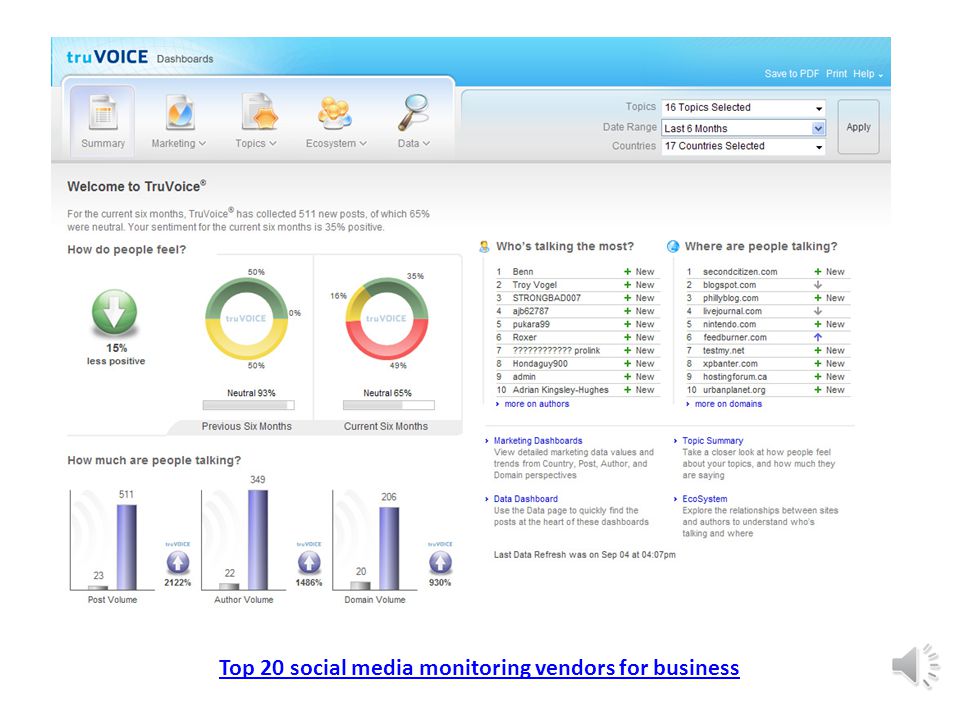Open the Topic Summary link
The width and height of the screenshot is (960, 720).
click(713, 440)
